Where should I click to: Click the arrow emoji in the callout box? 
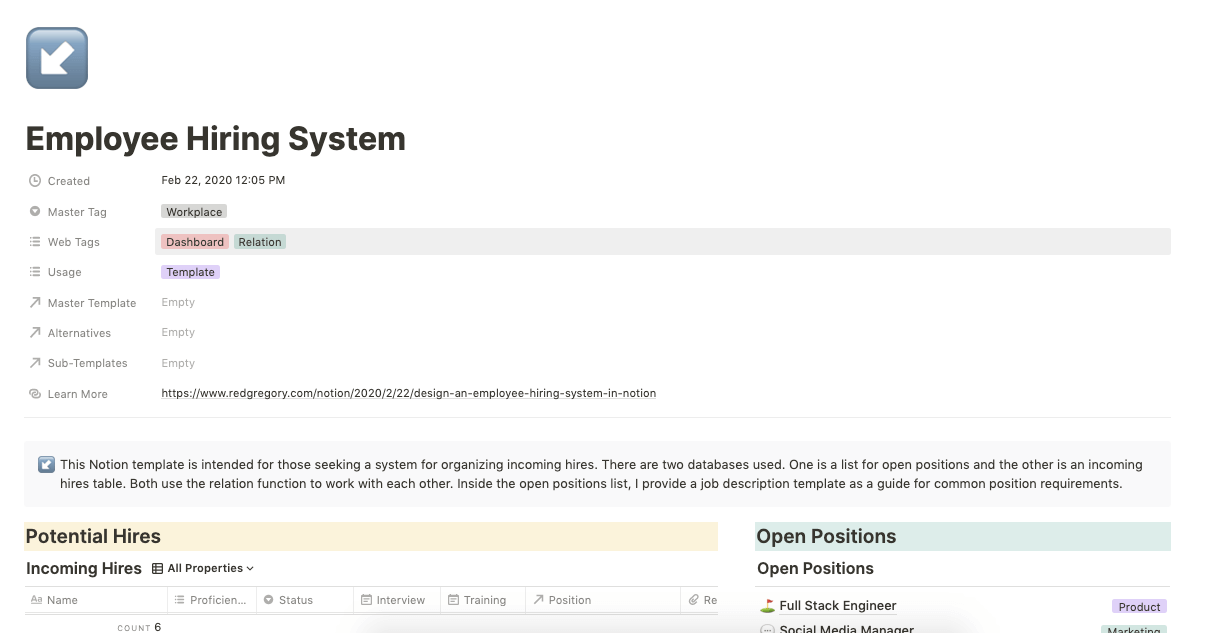coord(45,463)
